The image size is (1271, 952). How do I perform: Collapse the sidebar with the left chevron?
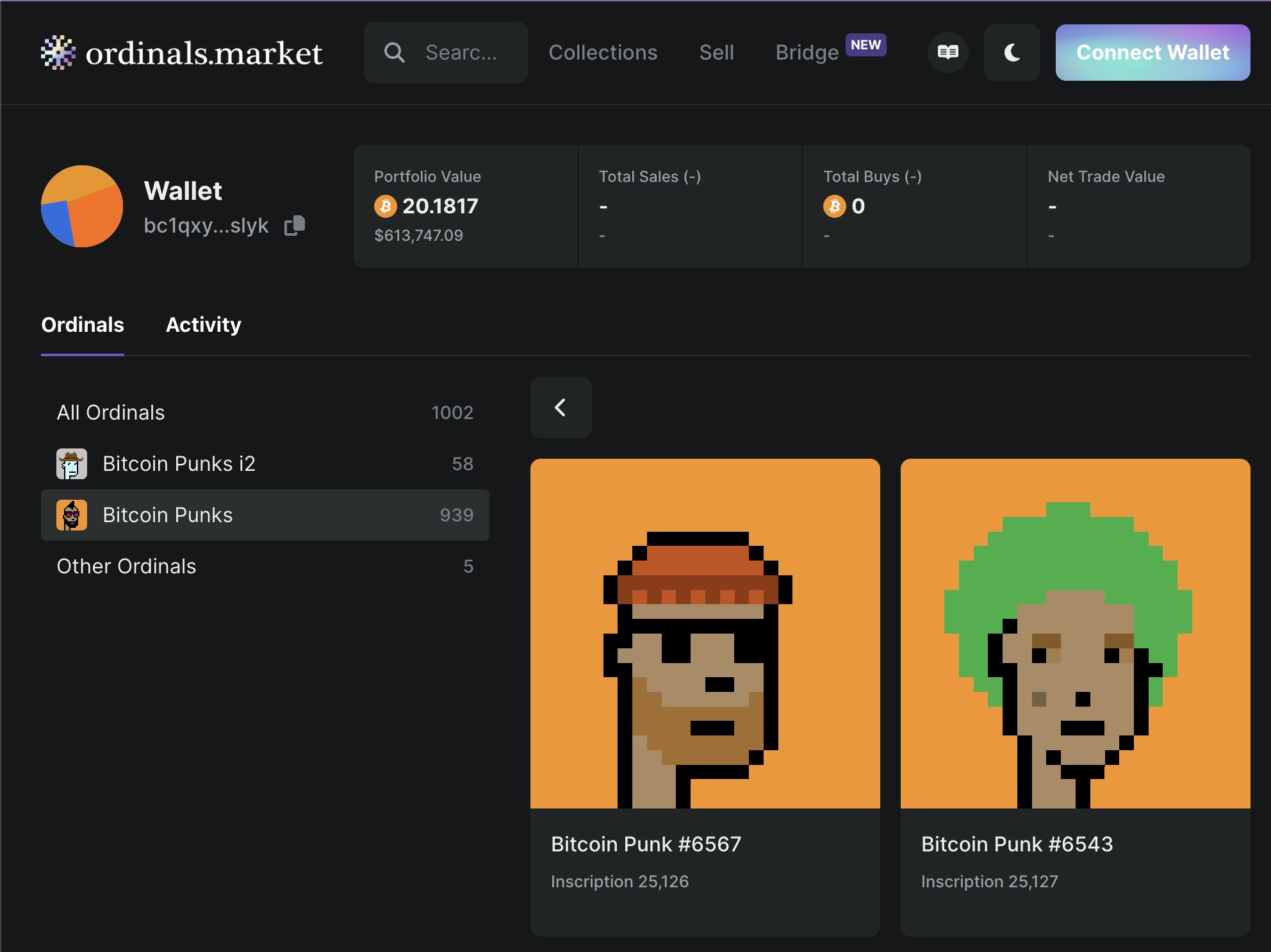(561, 407)
